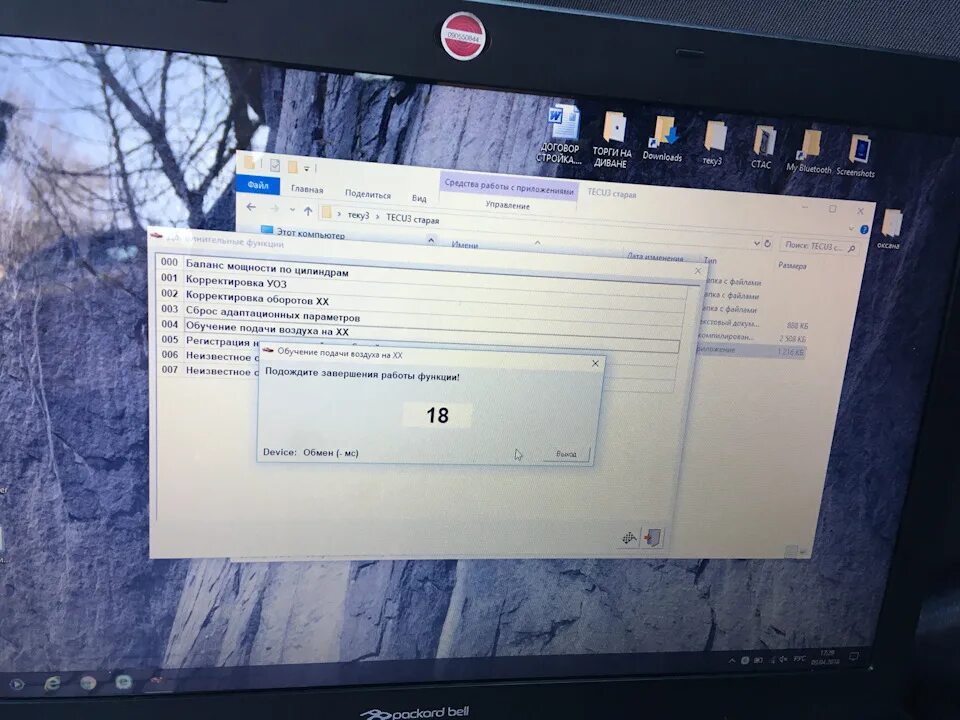Select the Screenshots desktop folder
The height and width of the screenshot is (720, 960).
click(857, 157)
